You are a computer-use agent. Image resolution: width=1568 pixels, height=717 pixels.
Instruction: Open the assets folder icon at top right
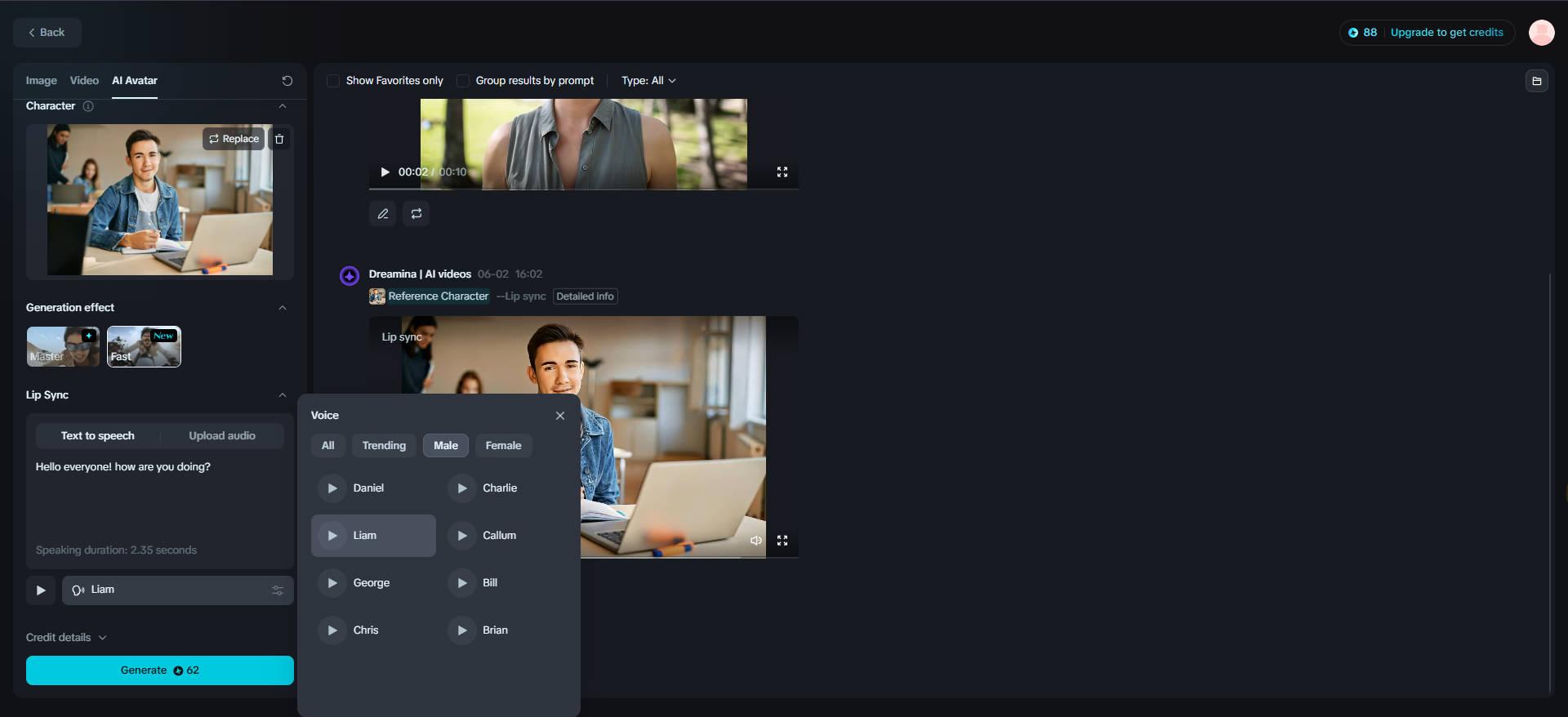[x=1536, y=81]
